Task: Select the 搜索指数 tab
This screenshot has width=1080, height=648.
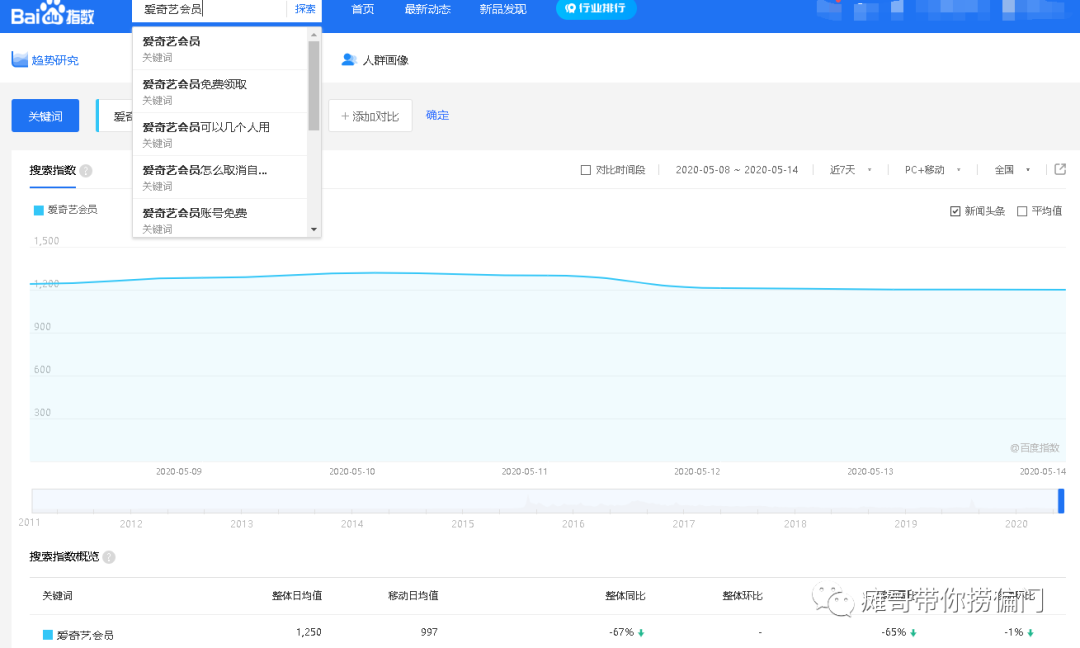Action: 52,170
